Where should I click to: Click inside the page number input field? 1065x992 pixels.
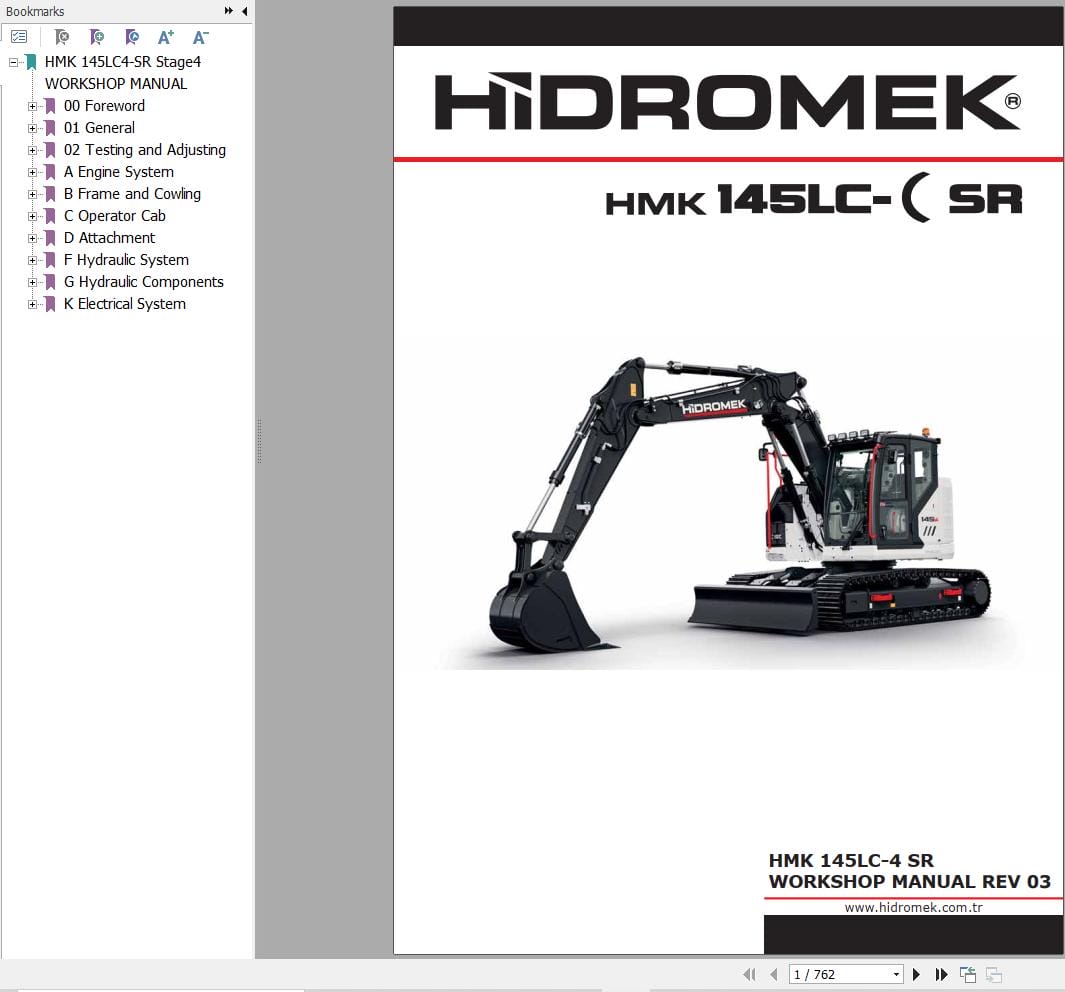click(x=830, y=973)
